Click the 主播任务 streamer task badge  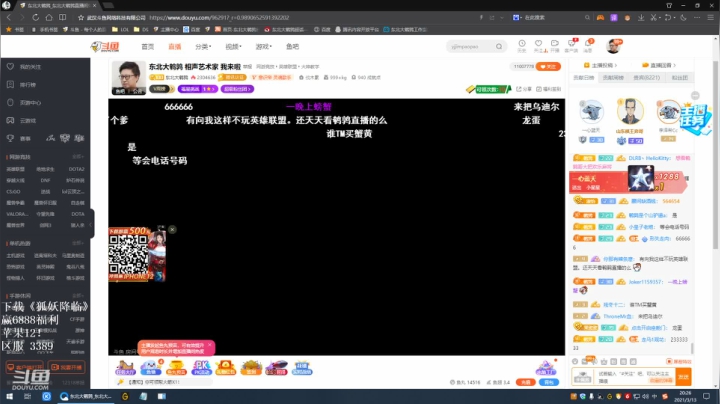(x=694, y=118)
